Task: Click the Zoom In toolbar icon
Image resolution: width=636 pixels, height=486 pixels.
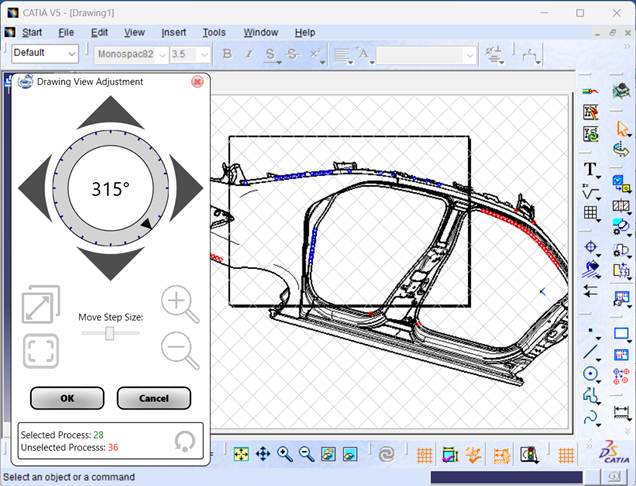Action: pos(285,454)
